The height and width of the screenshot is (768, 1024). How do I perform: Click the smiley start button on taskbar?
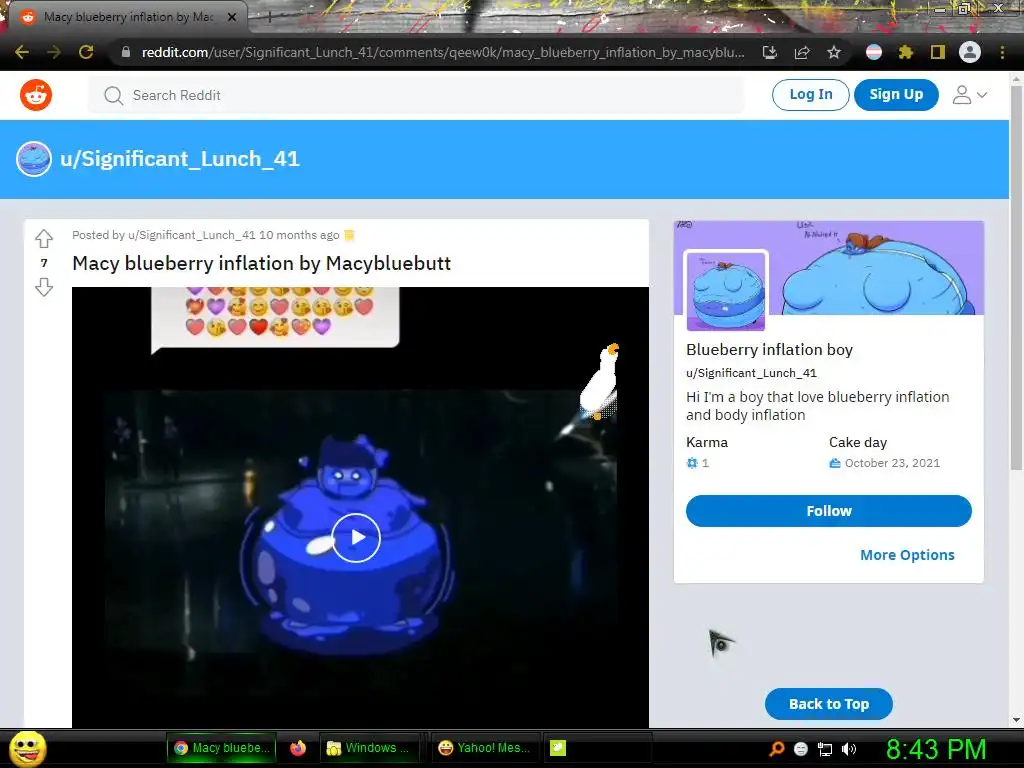click(27, 748)
